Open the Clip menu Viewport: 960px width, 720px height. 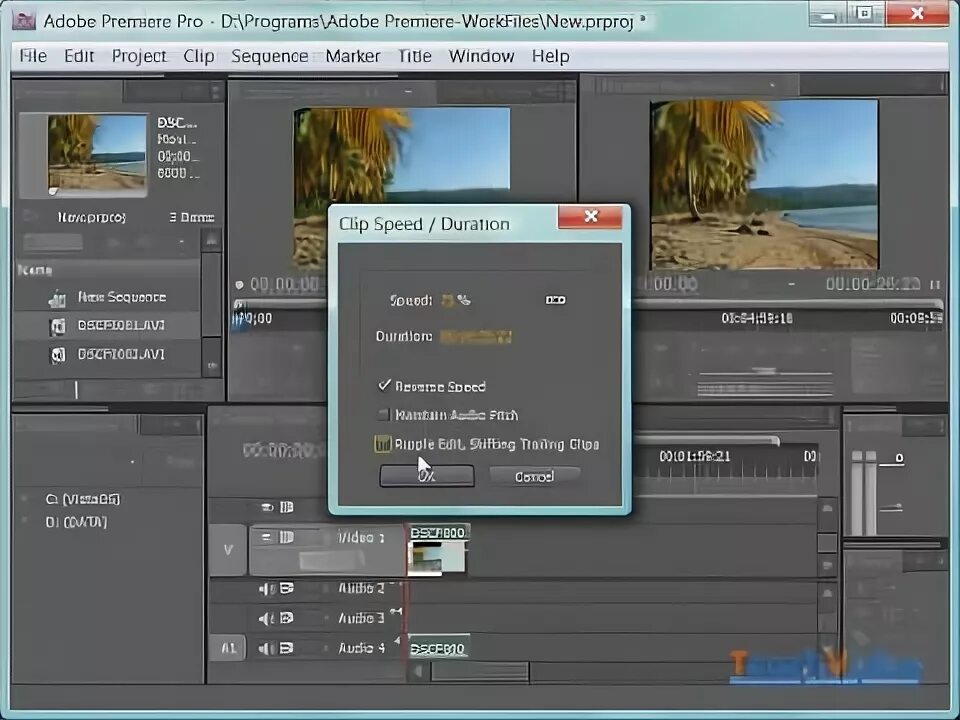[x=199, y=56]
